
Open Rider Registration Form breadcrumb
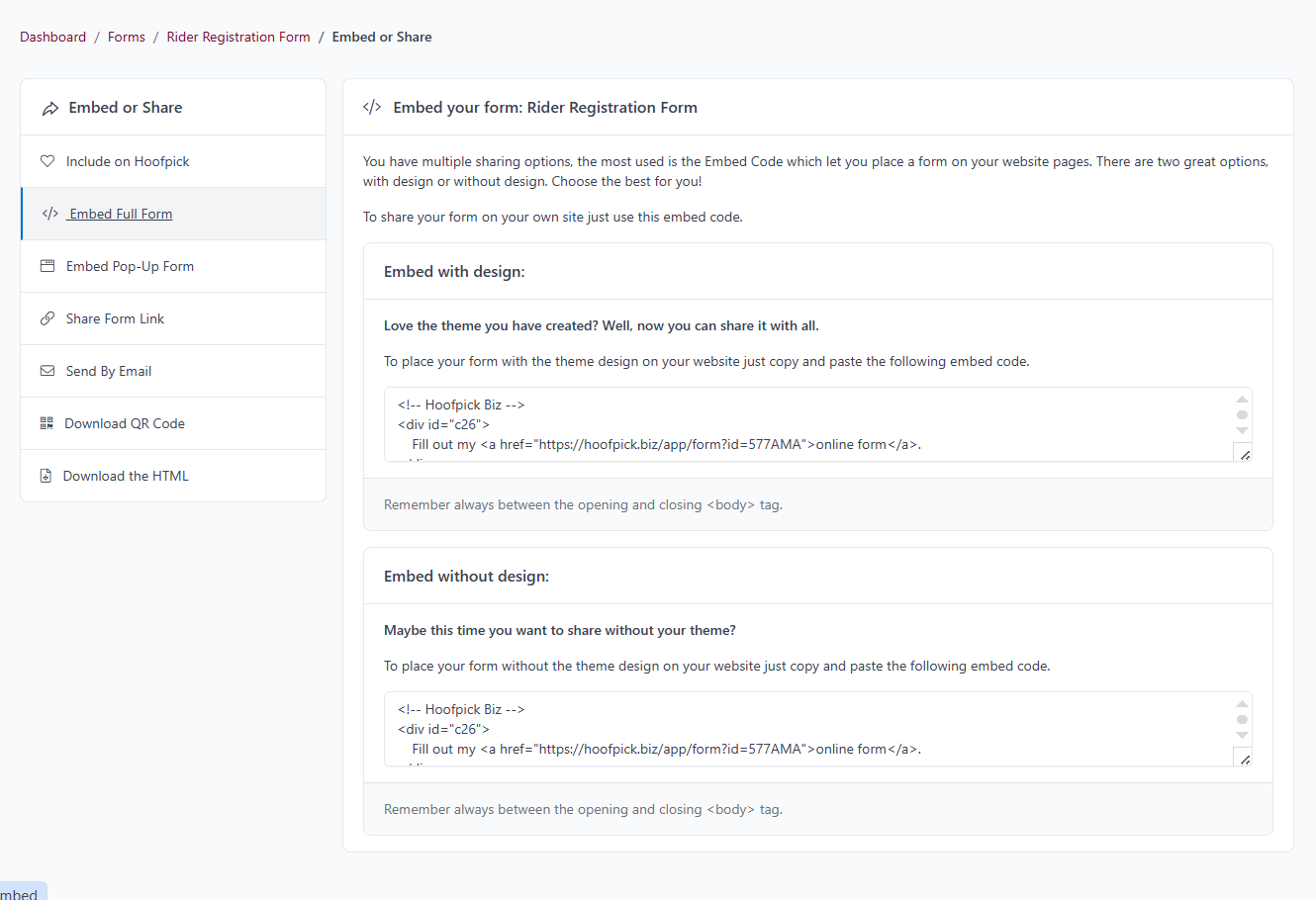(x=238, y=37)
